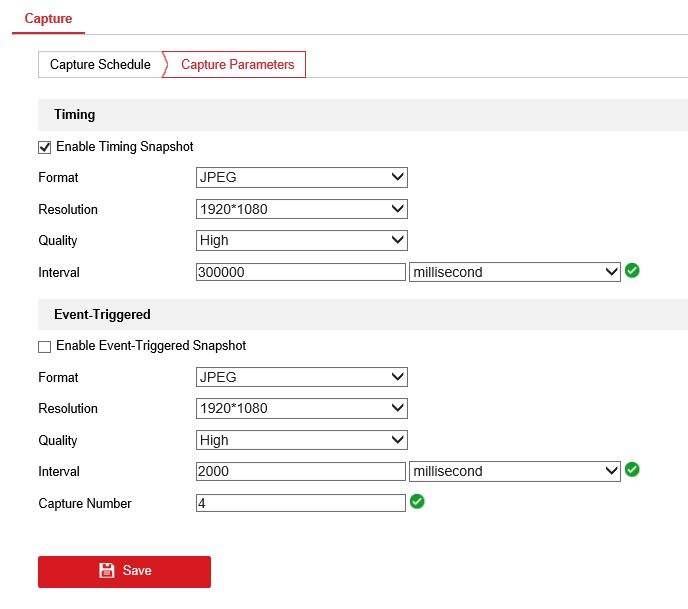Screen dimensions: 688x609
Task: Click the top Capture tab
Action: 48,18
